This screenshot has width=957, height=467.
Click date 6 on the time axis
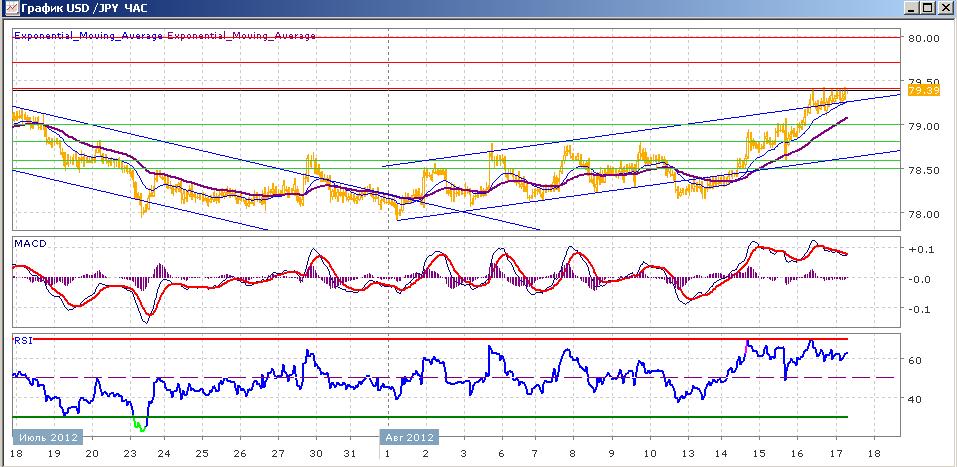pos(501,455)
